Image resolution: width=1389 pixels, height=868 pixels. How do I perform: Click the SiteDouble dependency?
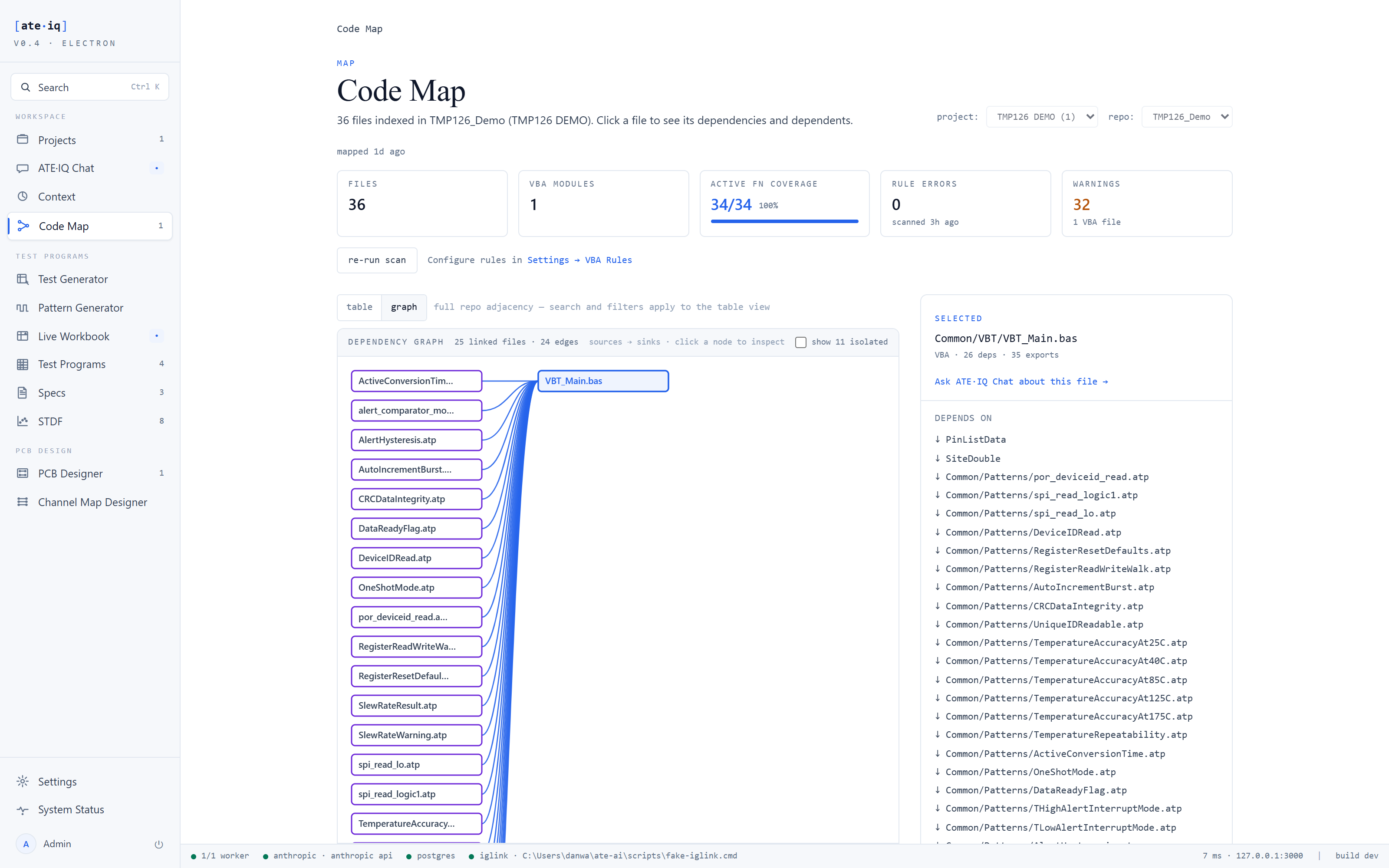pos(972,459)
